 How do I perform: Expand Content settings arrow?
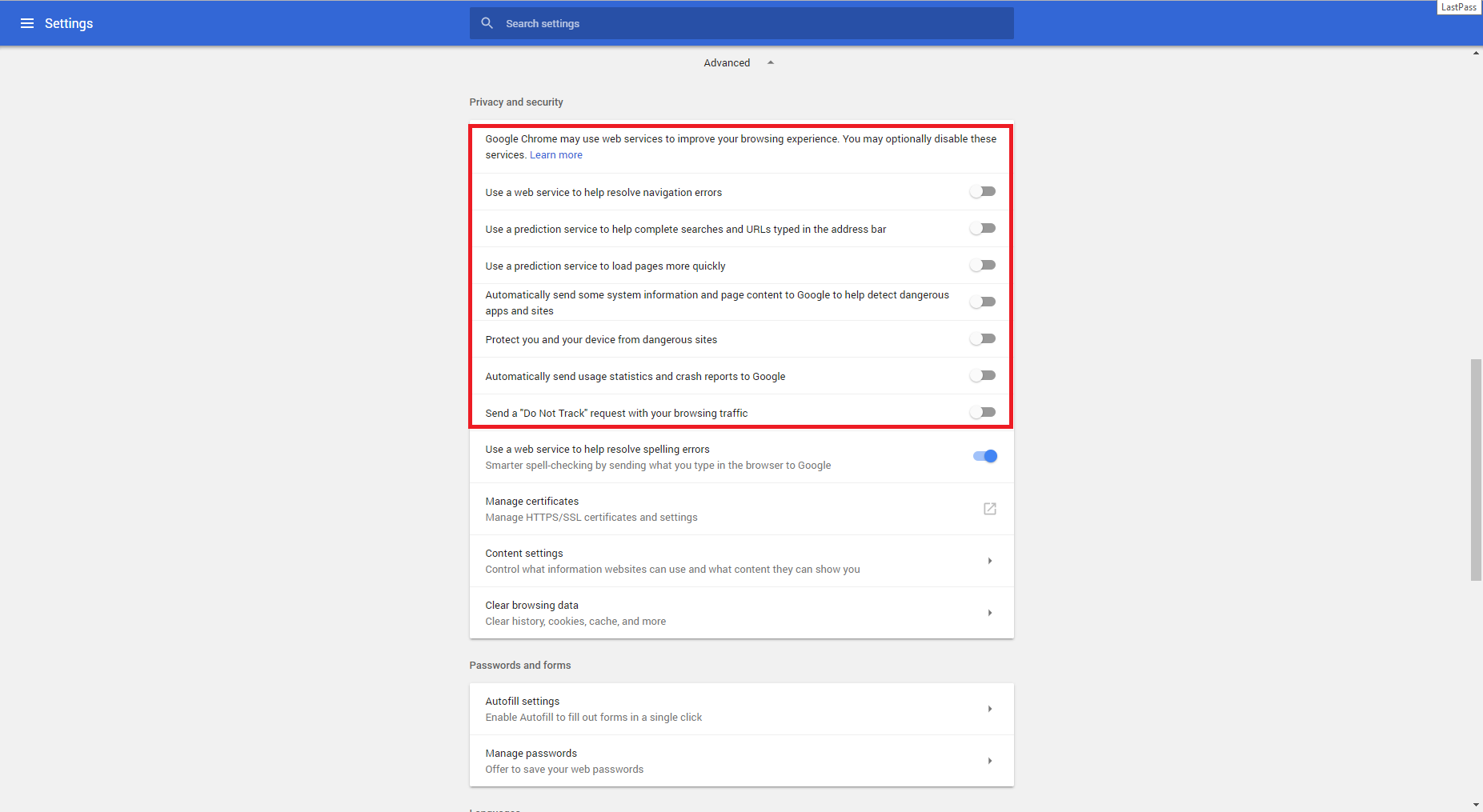pos(990,561)
